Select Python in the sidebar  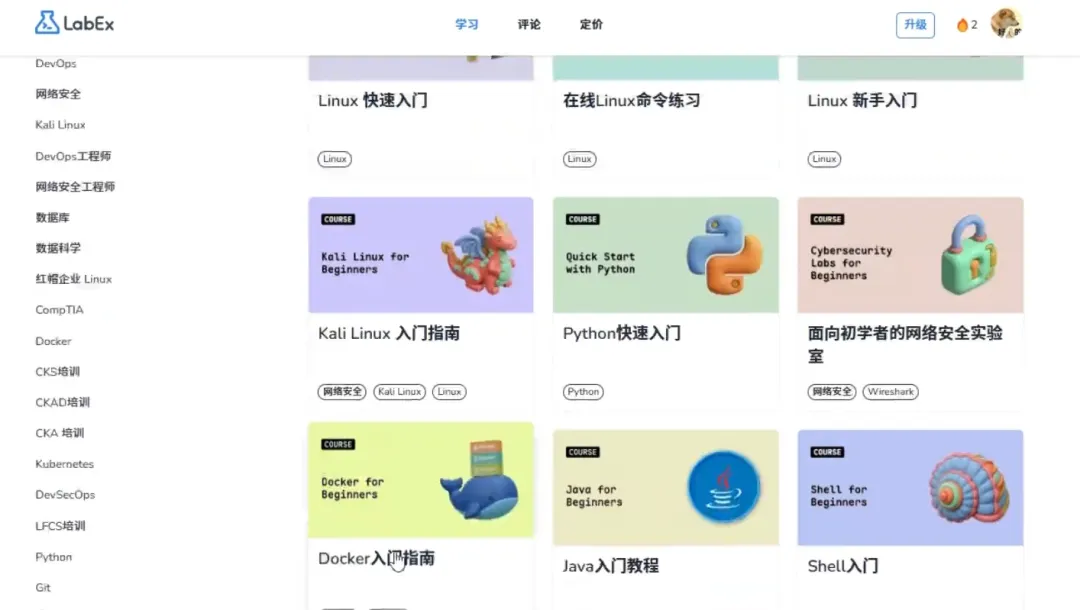coord(54,557)
